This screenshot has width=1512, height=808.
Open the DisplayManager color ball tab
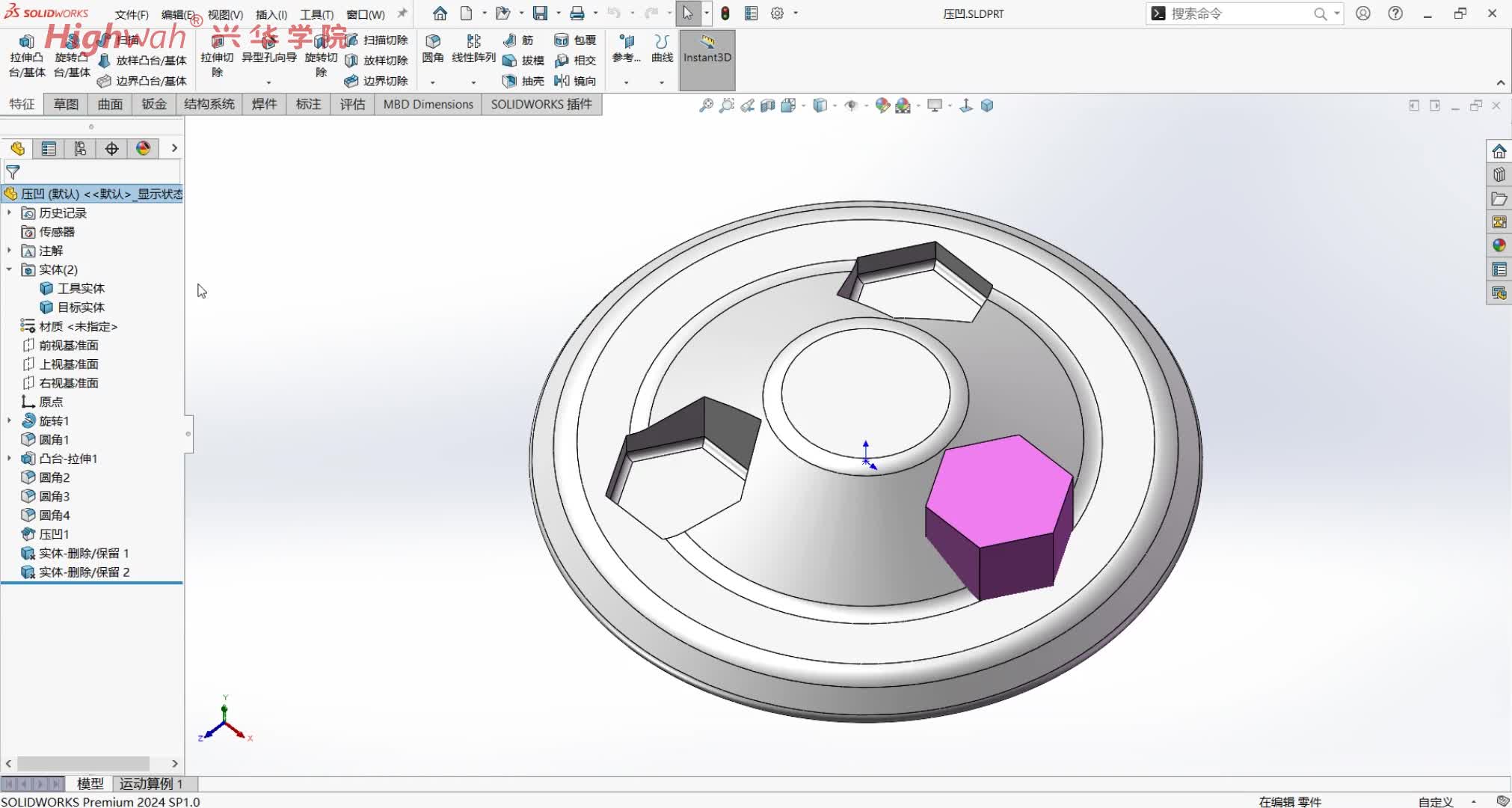(x=144, y=149)
